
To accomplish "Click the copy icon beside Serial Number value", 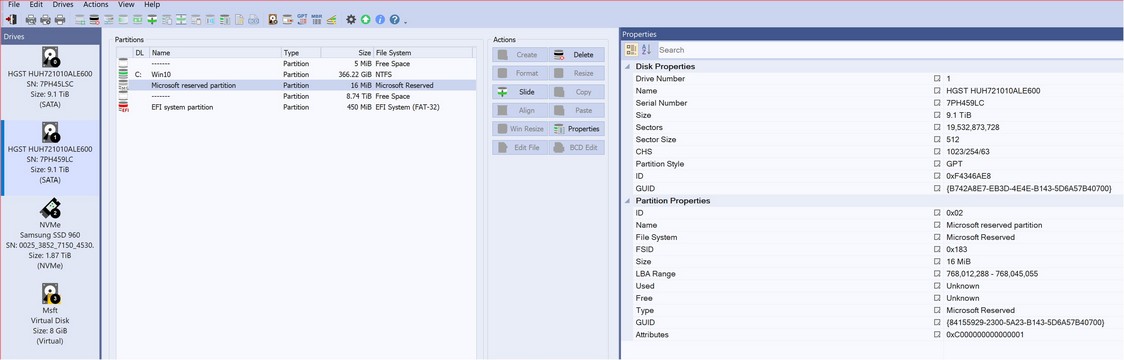I will [x=936, y=103].
